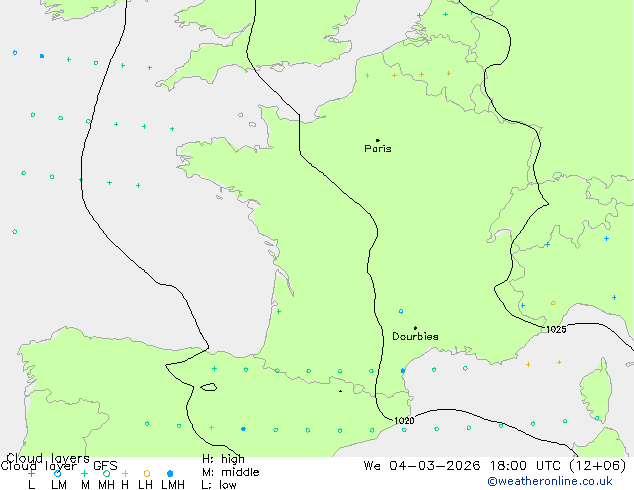The width and height of the screenshot is (634, 490).
Task: Click the orange circle LH legend symbol
Action: pos(147,473)
